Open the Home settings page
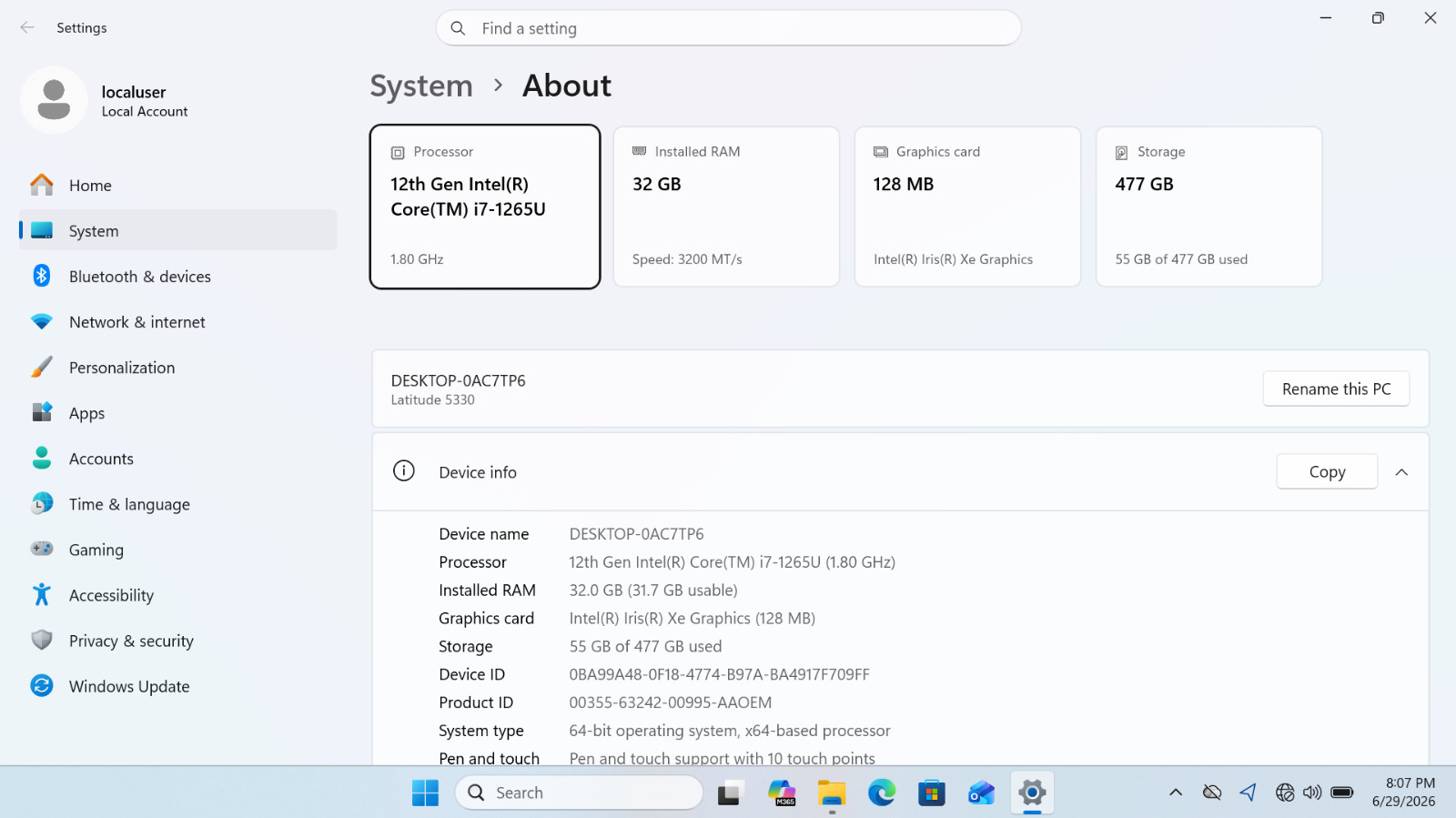This screenshot has width=1456, height=818. tap(178, 185)
